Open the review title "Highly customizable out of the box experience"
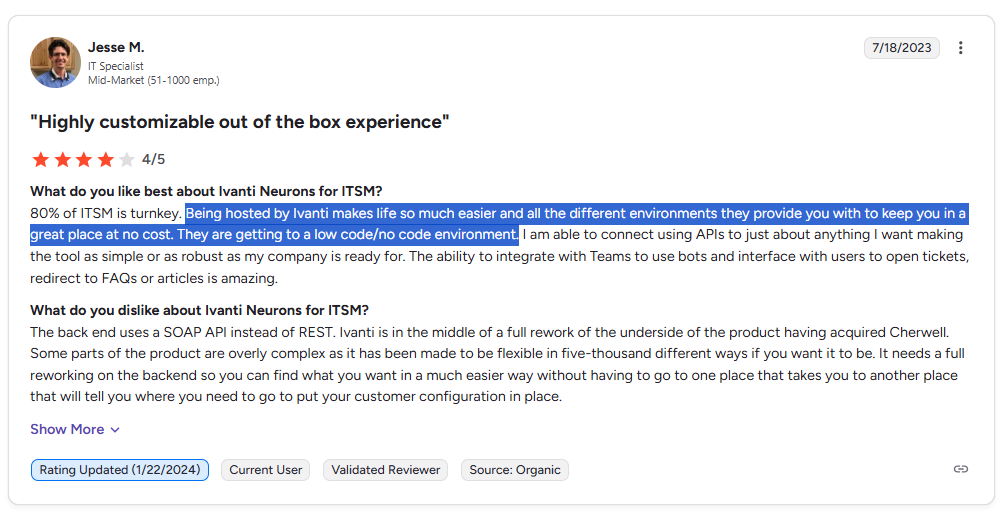Image resolution: width=1006 pixels, height=513 pixels. click(240, 122)
